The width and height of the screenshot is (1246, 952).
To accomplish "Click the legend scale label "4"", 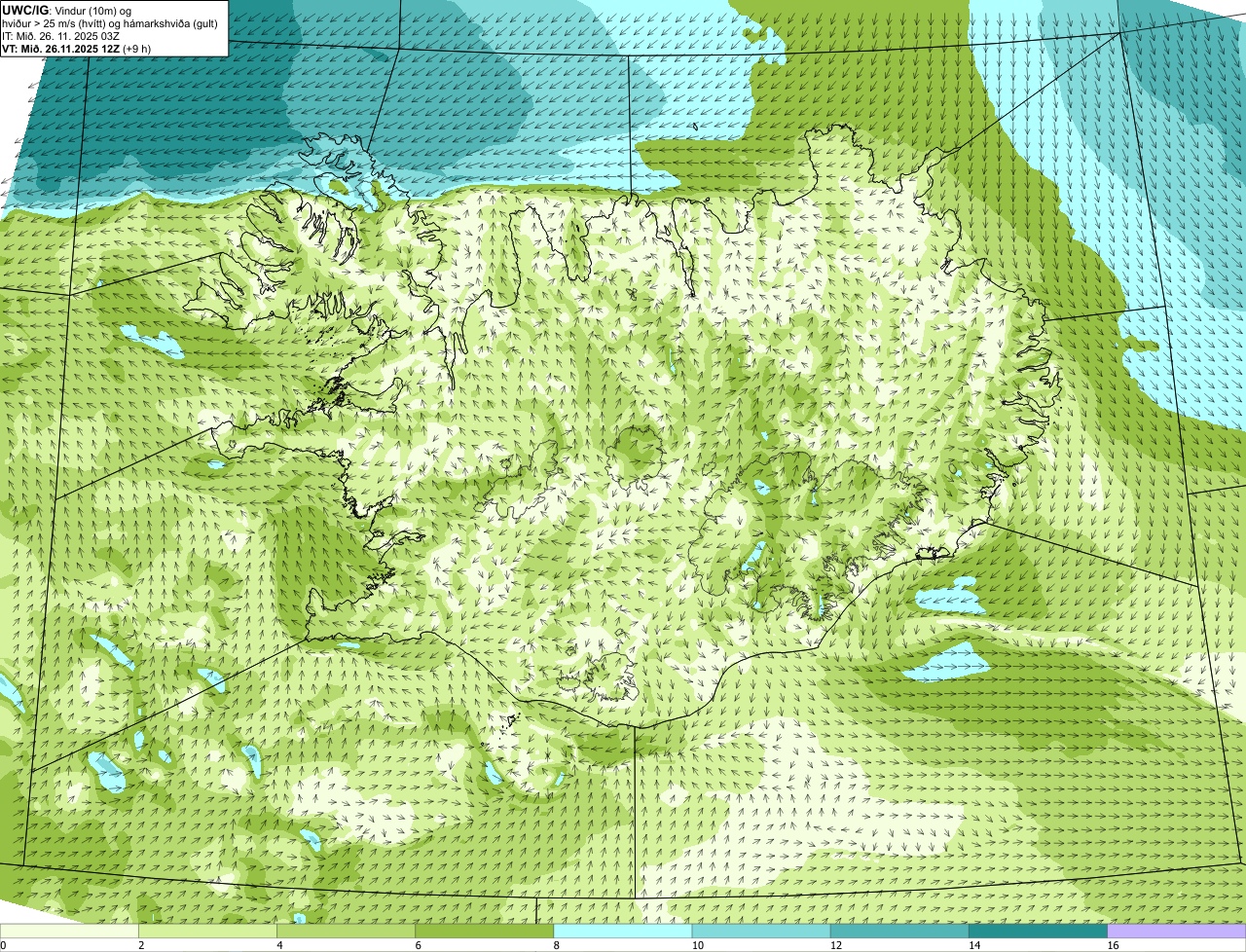I will tap(279, 945).
